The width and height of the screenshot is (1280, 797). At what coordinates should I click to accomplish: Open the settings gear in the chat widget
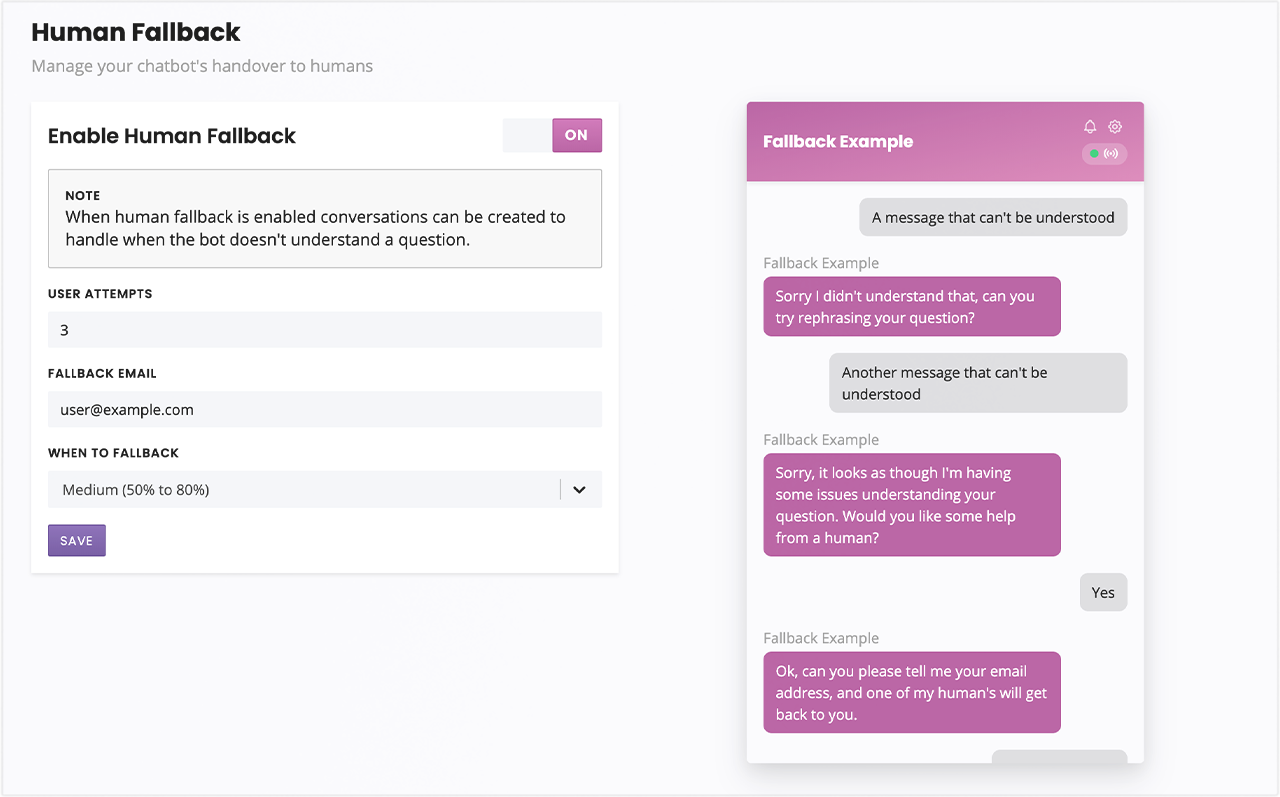(x=1115, y=126)
